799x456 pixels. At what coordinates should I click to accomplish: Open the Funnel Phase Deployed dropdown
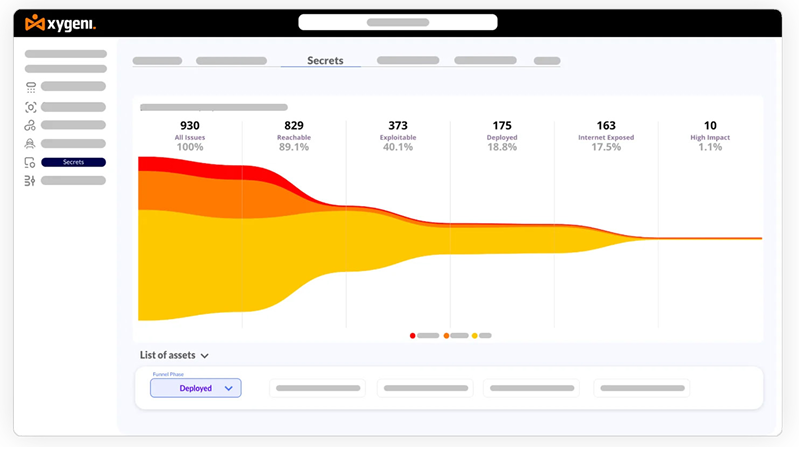pyautogui.click(x=196, y=388)
